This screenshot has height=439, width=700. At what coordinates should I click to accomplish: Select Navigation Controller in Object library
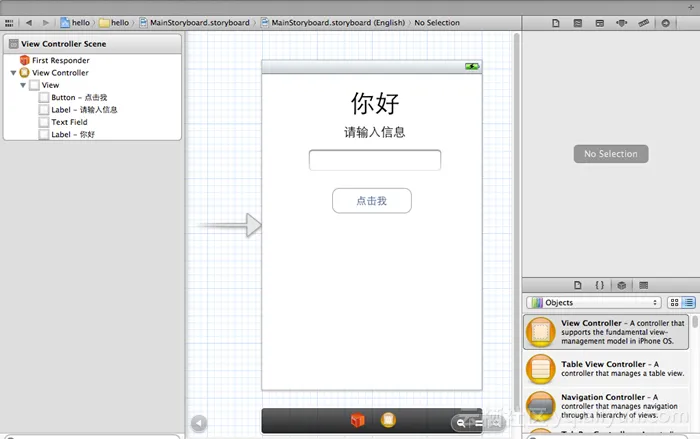pos(606,406)
